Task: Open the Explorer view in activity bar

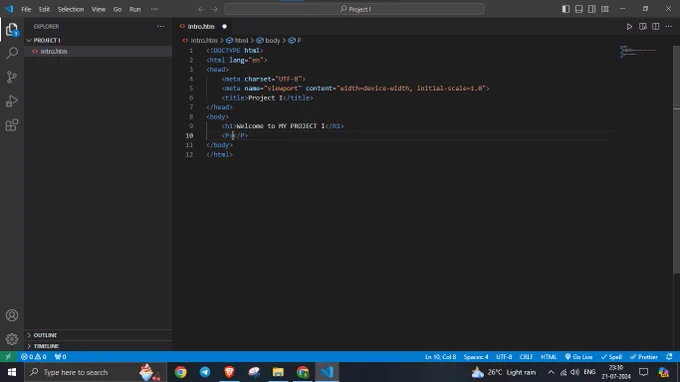Action: click(x=12, y=30)
